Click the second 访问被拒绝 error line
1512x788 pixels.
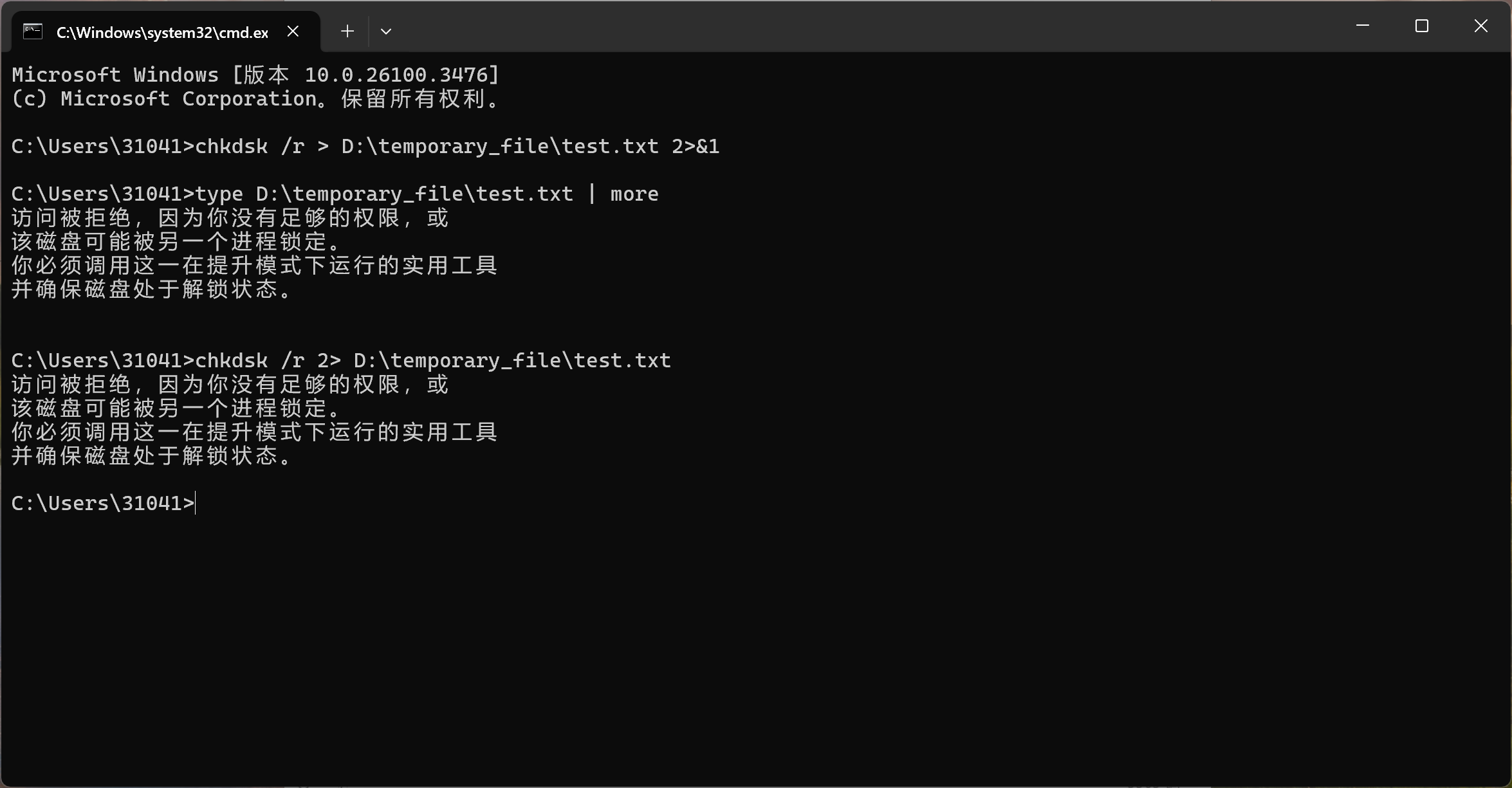230,384
